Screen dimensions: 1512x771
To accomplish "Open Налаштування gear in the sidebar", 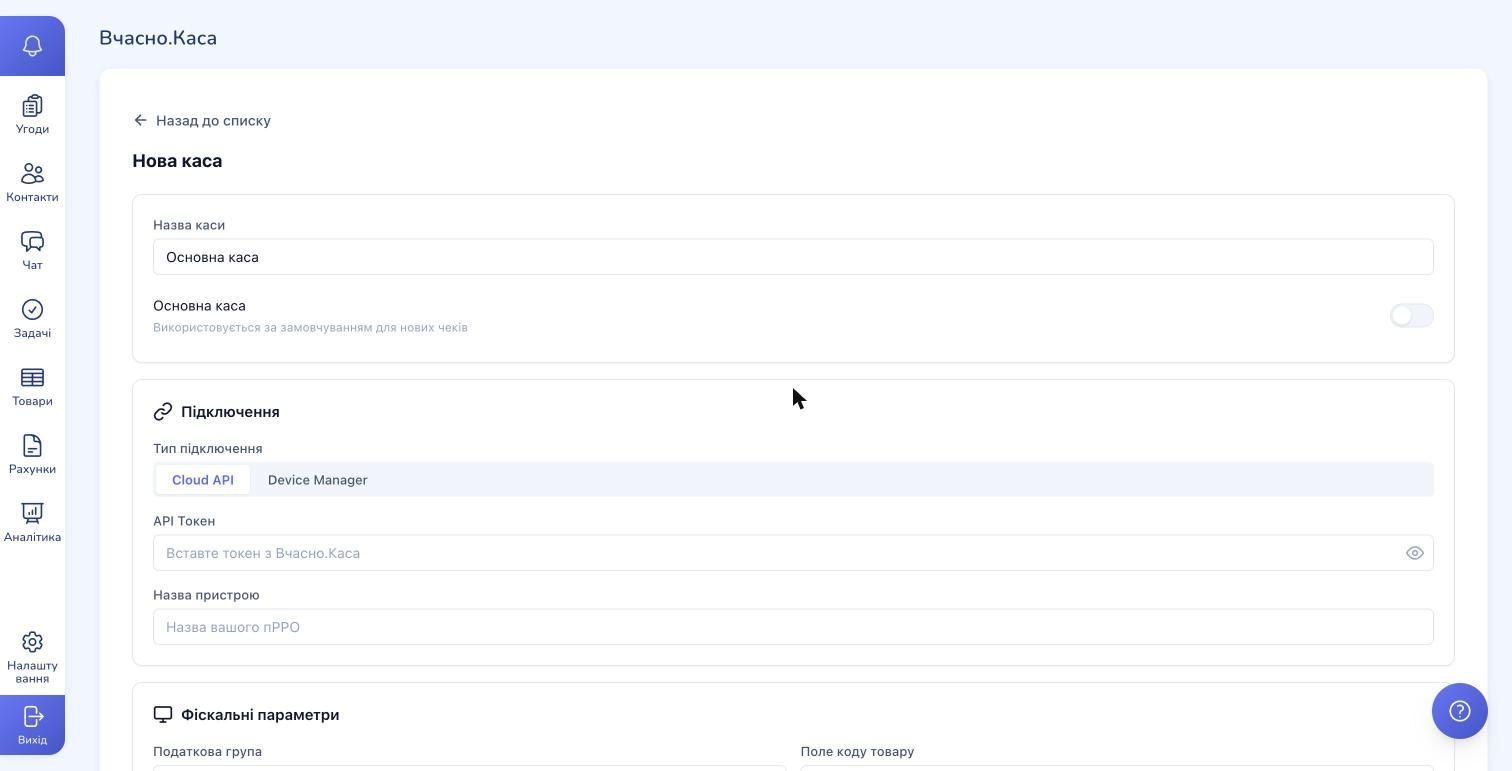I will coord(32,642).
